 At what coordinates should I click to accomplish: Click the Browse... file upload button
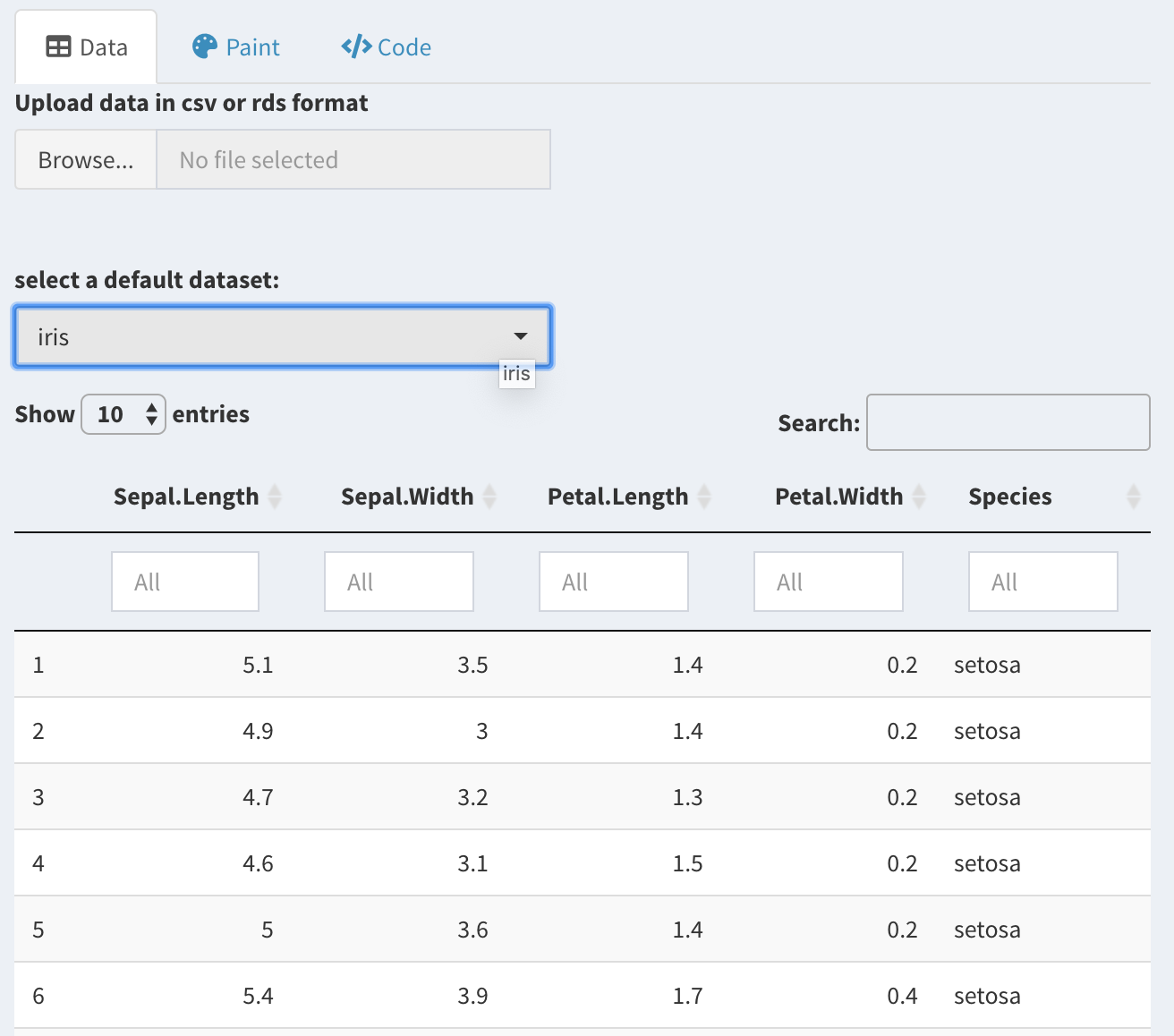coord(86,160)
